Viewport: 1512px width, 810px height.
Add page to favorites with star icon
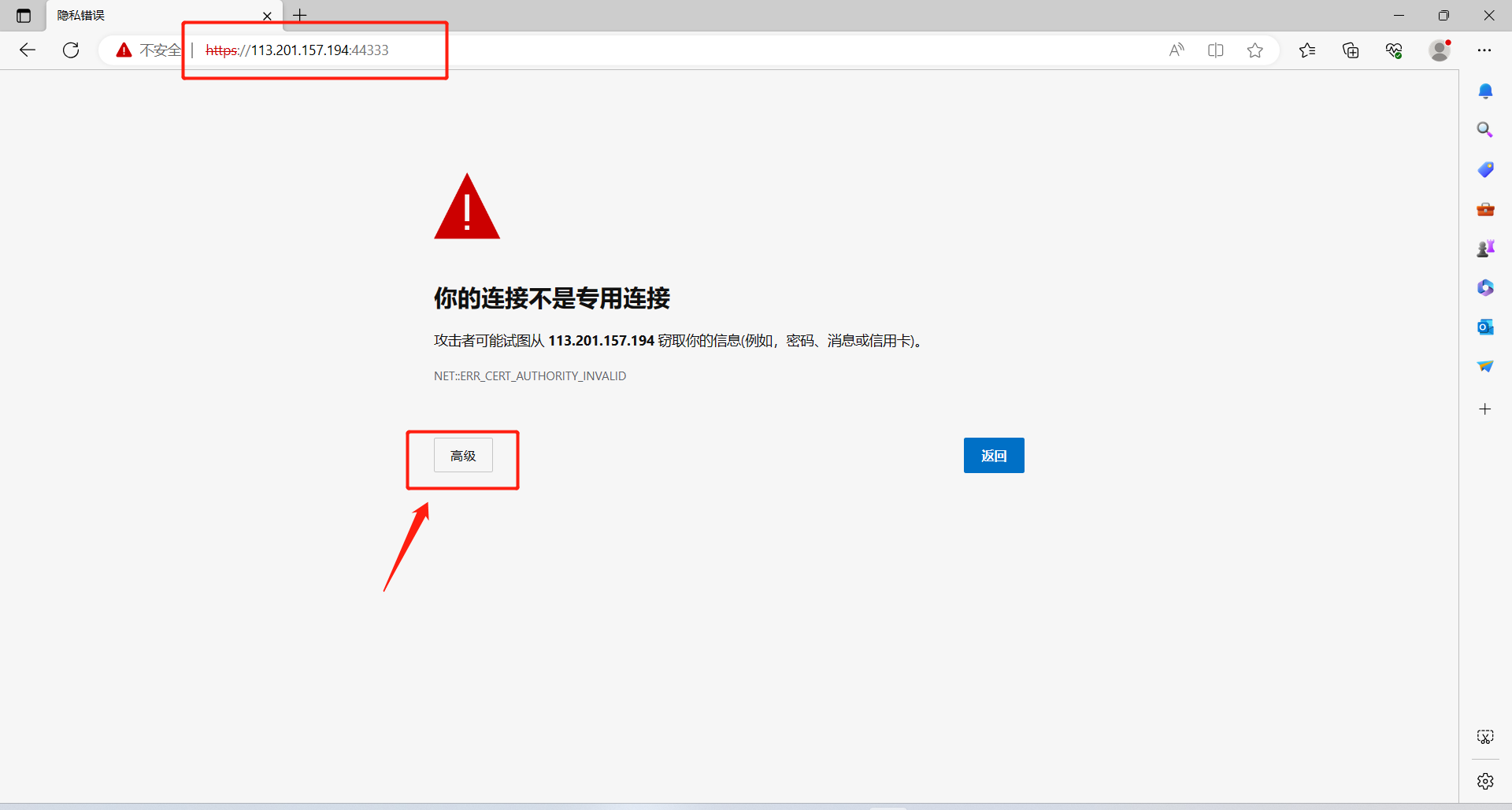point(1255,50)
